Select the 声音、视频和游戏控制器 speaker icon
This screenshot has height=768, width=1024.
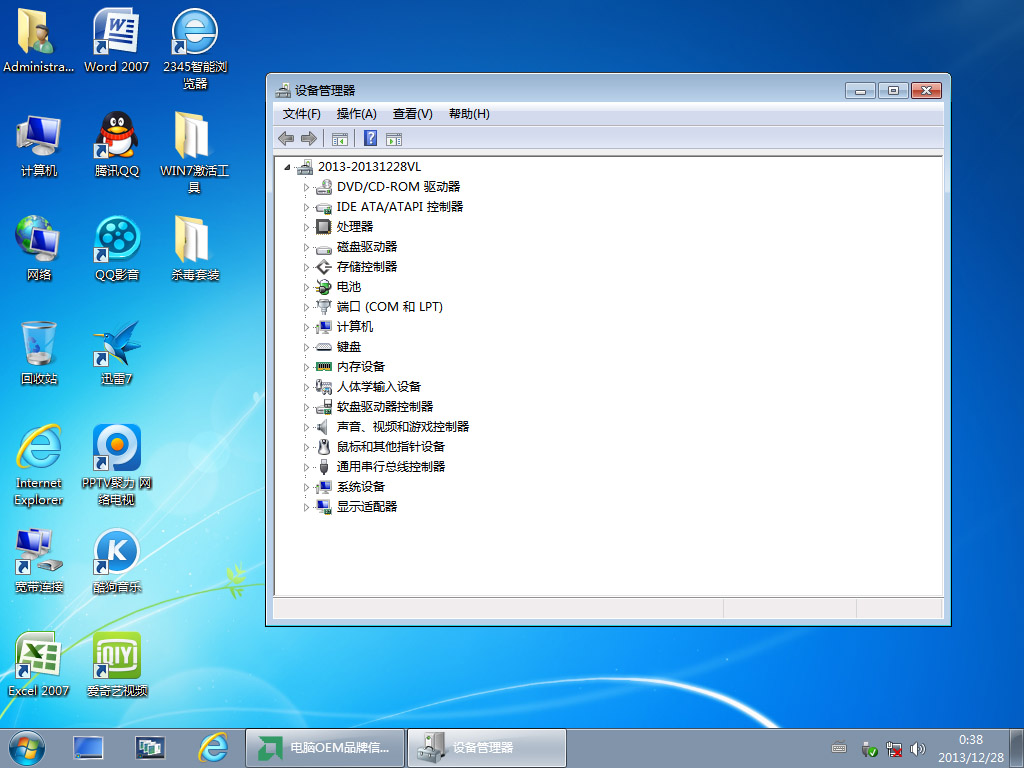(324, 427)
